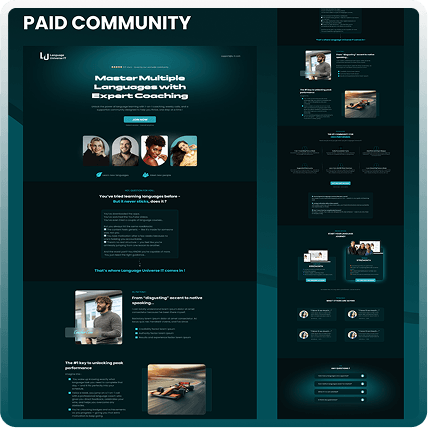Click the Language Universe comes in teal link
Image resolution: width=428 pixels, height=428 pixels.
coord(140,270)
